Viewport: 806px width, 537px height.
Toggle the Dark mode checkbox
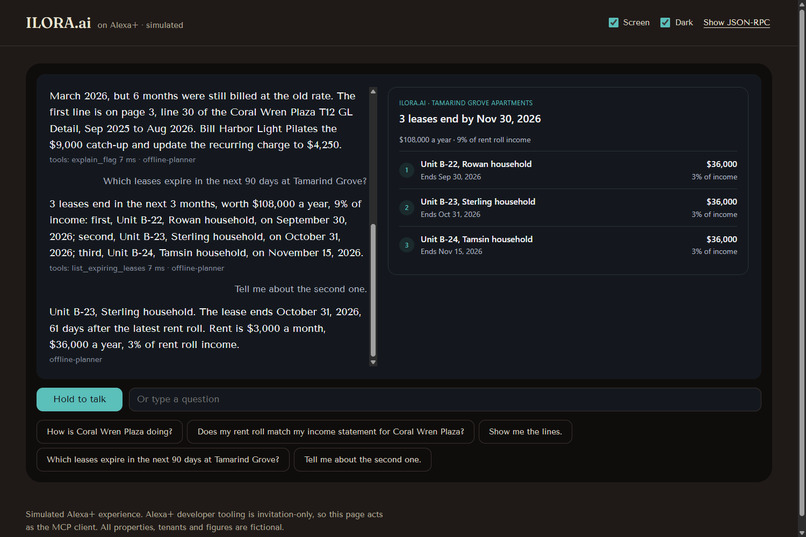[x=665, y=23]
